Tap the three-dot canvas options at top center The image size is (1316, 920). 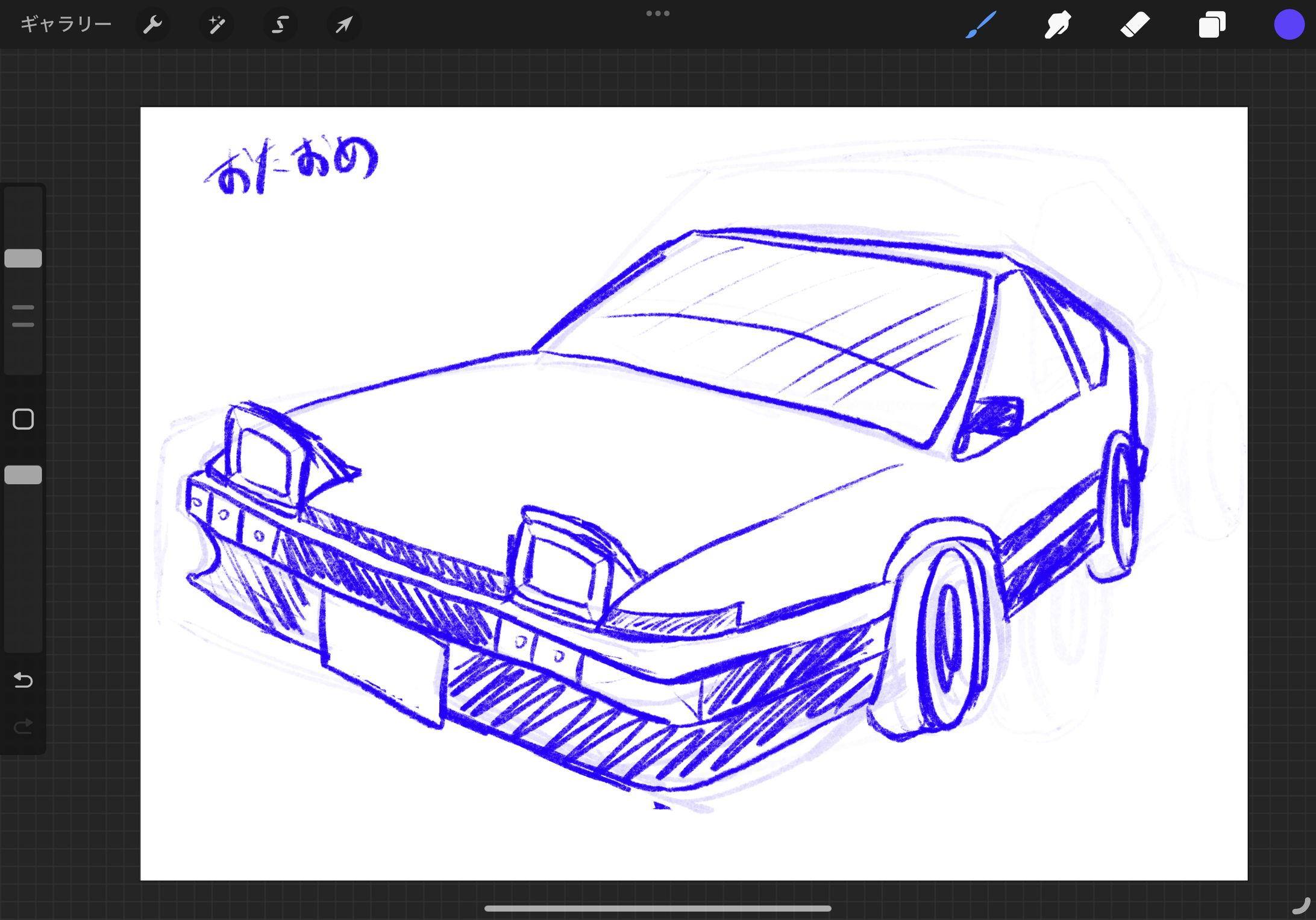pyautogui.click(x=658, y=13)
